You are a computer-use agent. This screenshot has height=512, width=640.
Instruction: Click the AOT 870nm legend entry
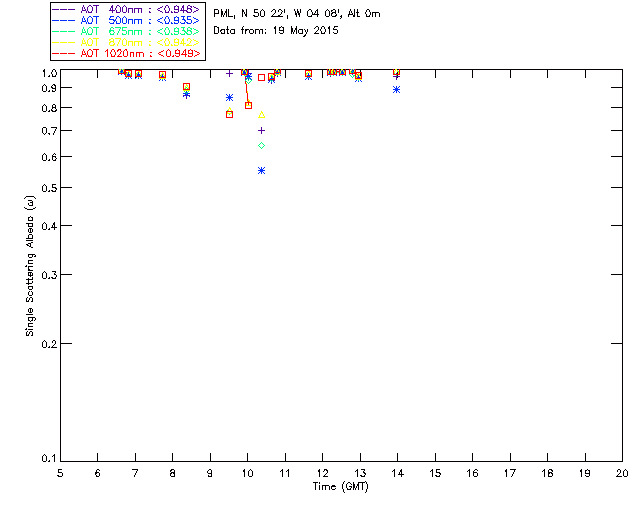(x=126, y=42)
